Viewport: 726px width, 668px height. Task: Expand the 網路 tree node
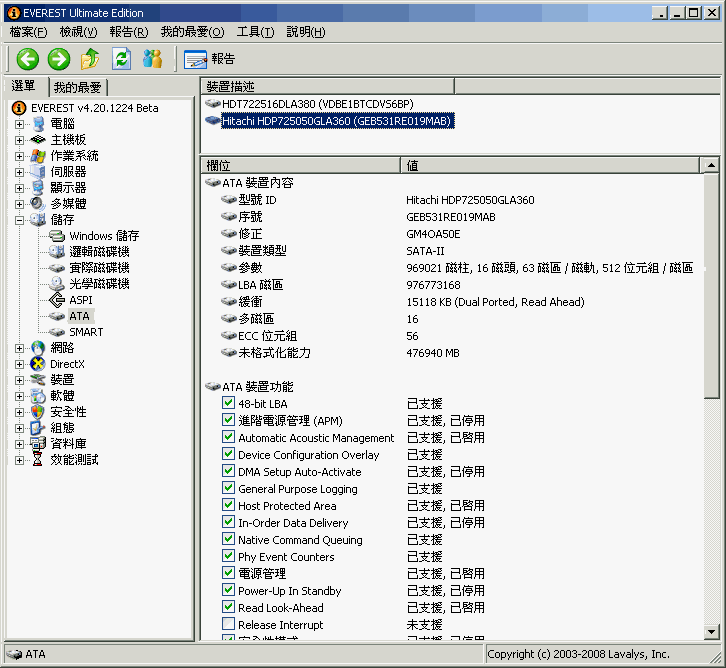(19, 348)
